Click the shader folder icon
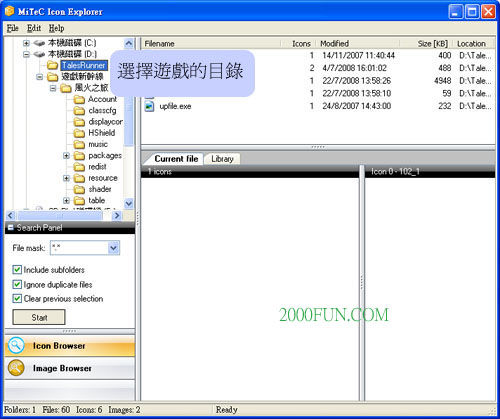The height and width of the screenshot is (419, 500). [x=79, y=189]
